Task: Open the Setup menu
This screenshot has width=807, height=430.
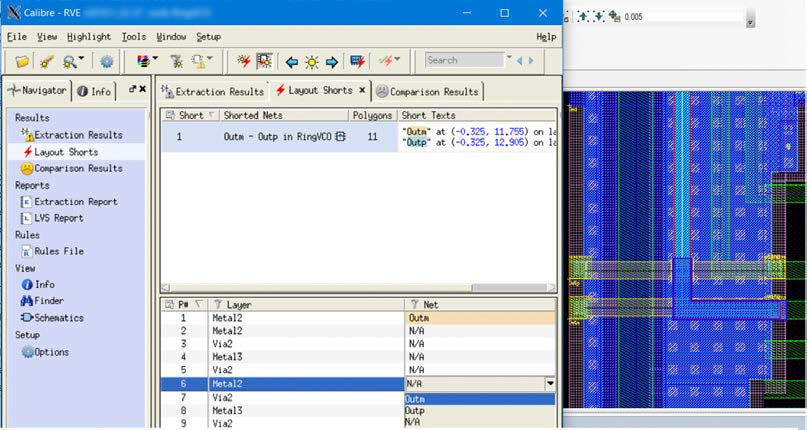Action: tap(208, 37)
